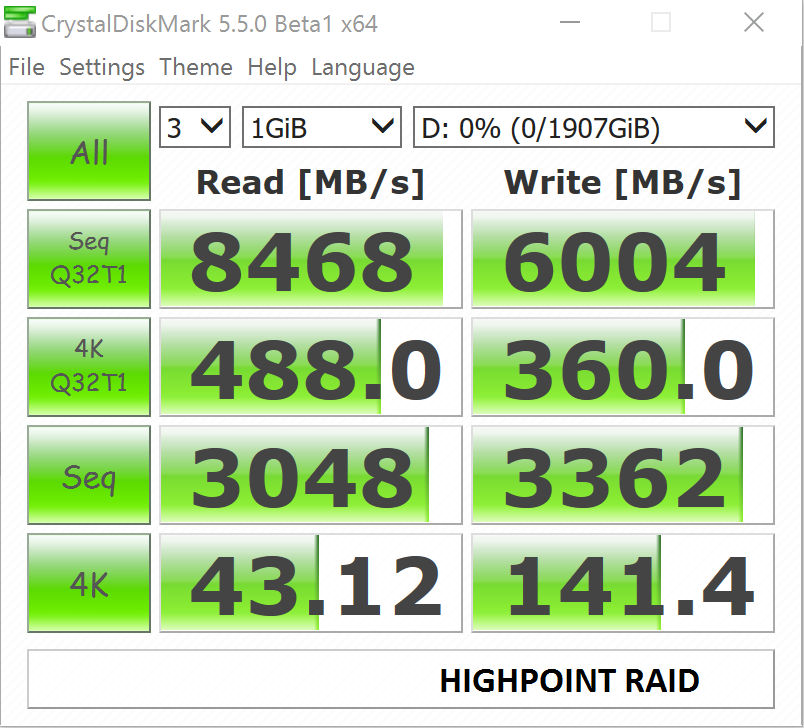Image resolution: width=804 pixels, height=728 pixels.
Task: Click the HIGHPOINT RAID comment field
Action: pyautogui.click(x=401, y=679)
